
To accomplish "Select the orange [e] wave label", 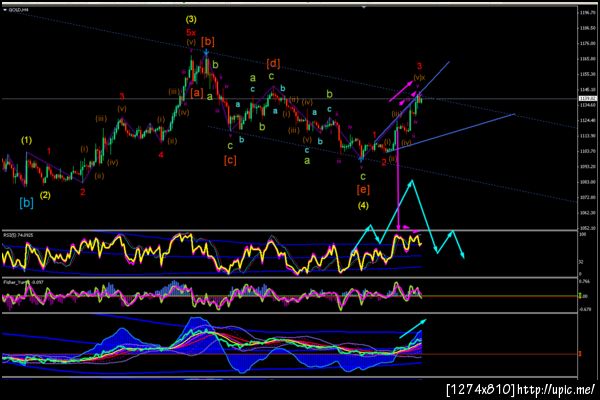I will 363,189.
